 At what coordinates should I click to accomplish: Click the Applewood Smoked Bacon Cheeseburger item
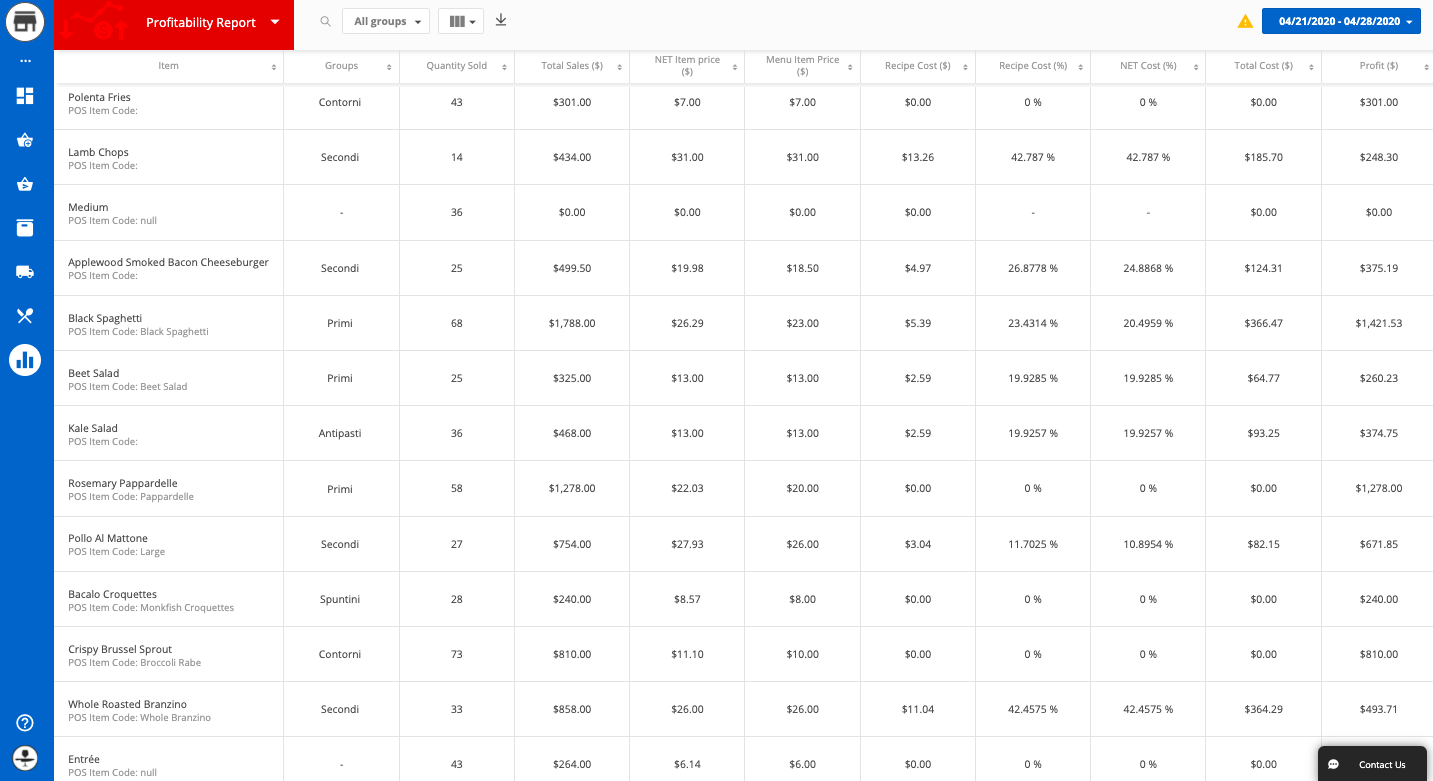(x=168, y=262)
